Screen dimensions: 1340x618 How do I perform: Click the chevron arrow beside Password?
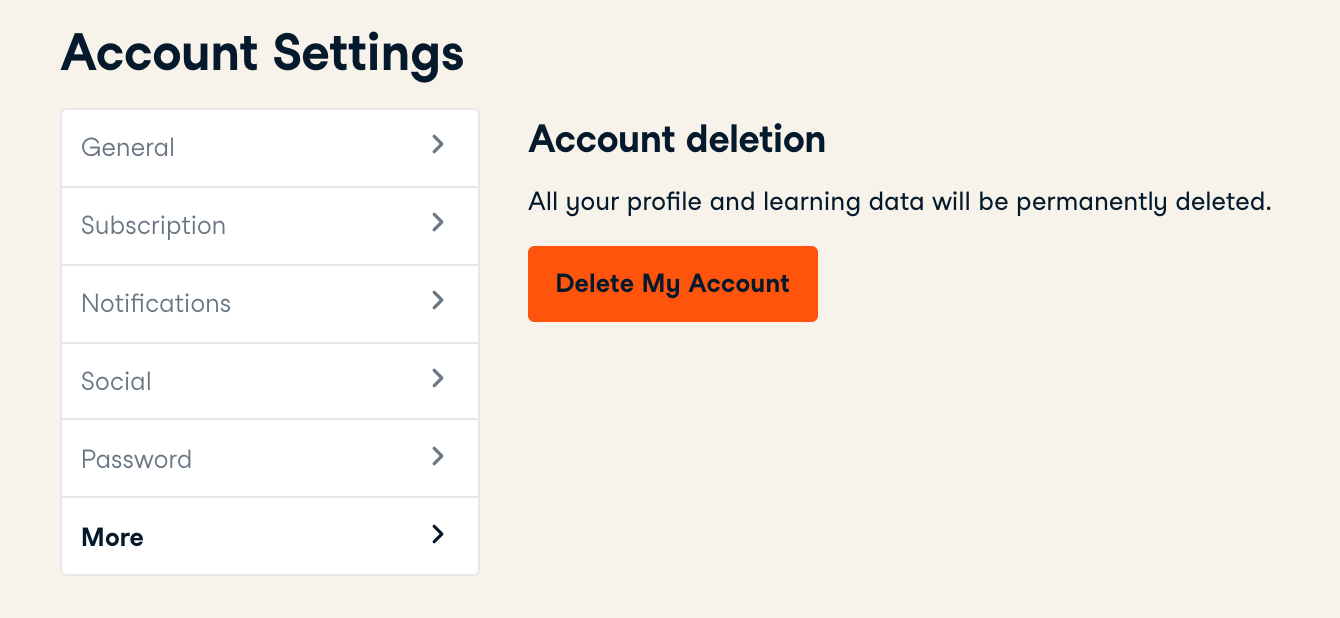437,457
